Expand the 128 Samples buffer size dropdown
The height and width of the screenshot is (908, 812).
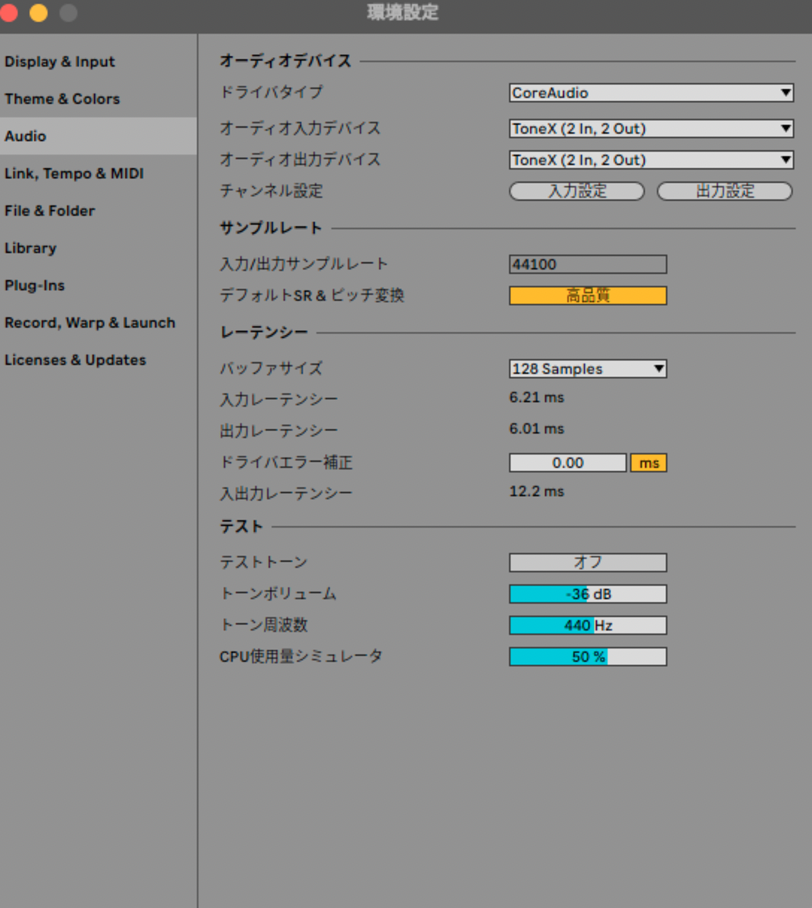point(587,369)
